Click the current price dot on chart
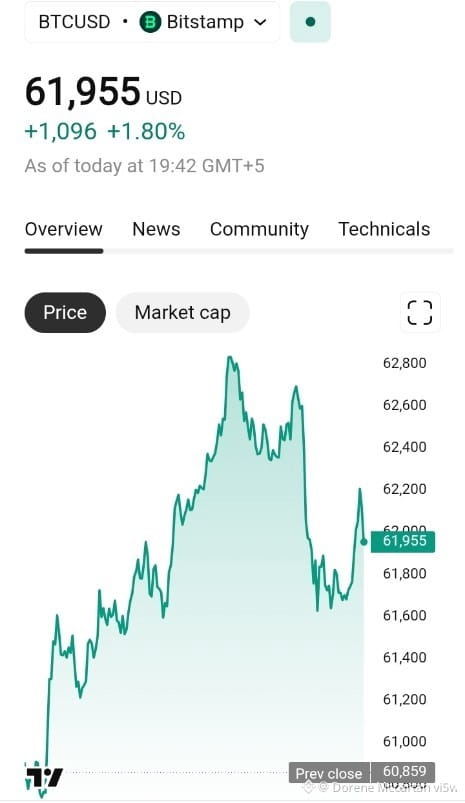Viewport: 465px width, 803px height. click(x=364, y=542)
